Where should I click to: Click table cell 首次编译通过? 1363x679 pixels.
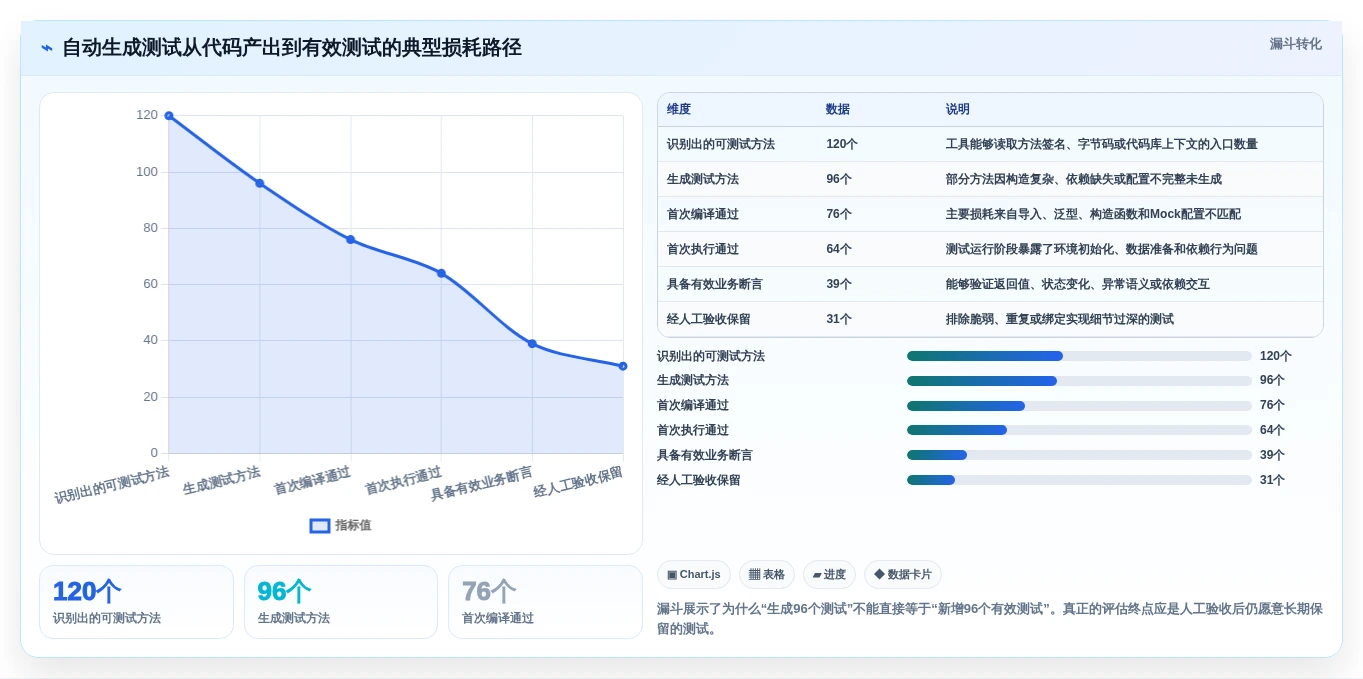point(703,214)
